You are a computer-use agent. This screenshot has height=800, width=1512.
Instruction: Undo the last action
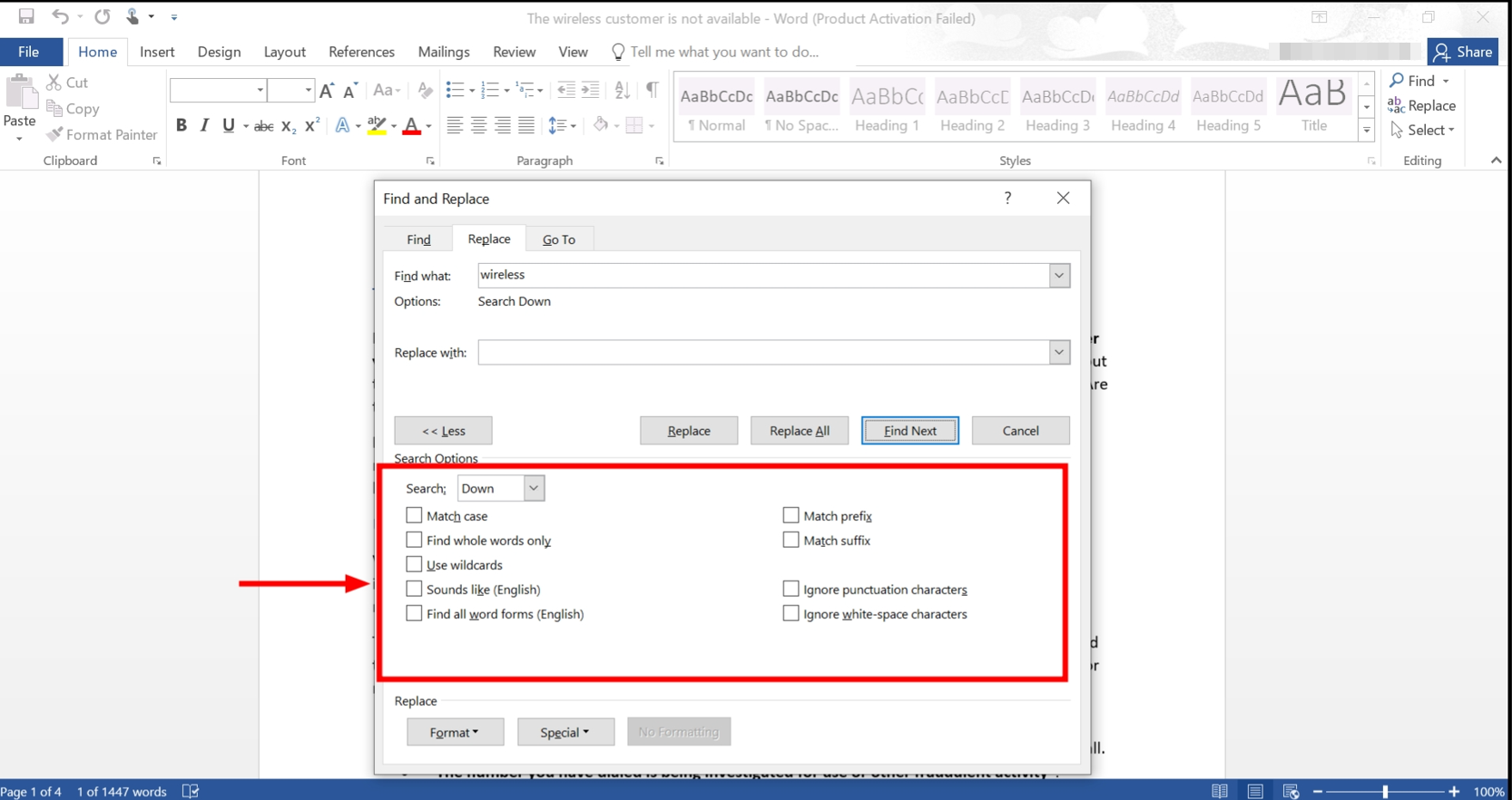pyautogui.click(x=60, y=16)
